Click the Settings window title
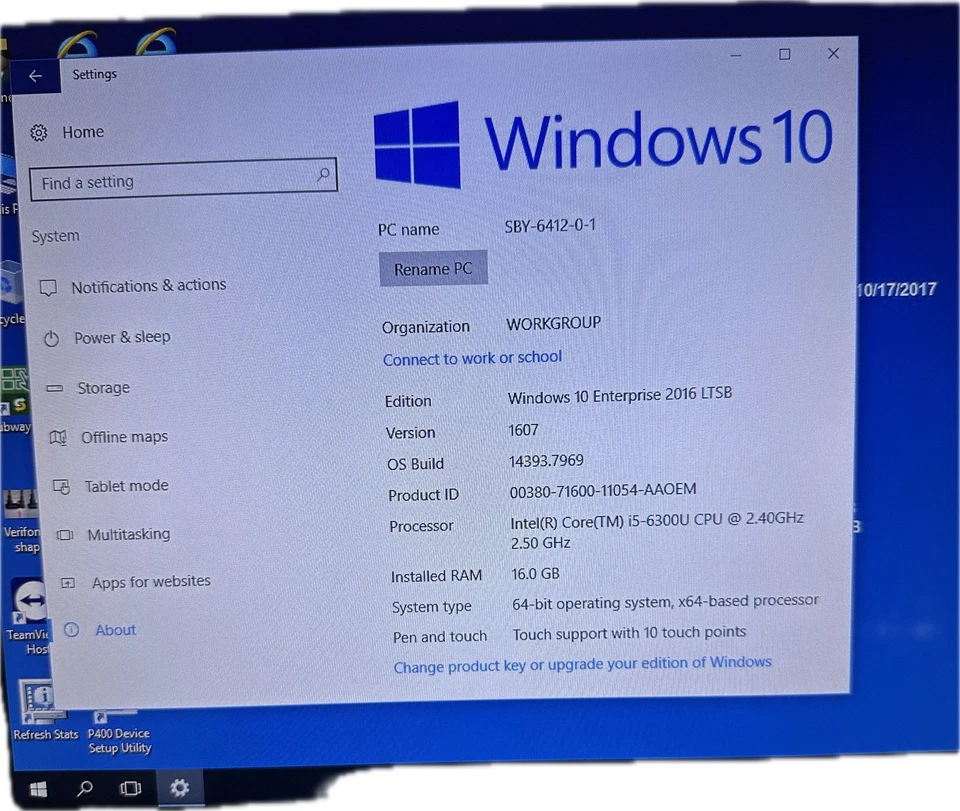The width and height of the screenshot is (960, 811). 94,74
